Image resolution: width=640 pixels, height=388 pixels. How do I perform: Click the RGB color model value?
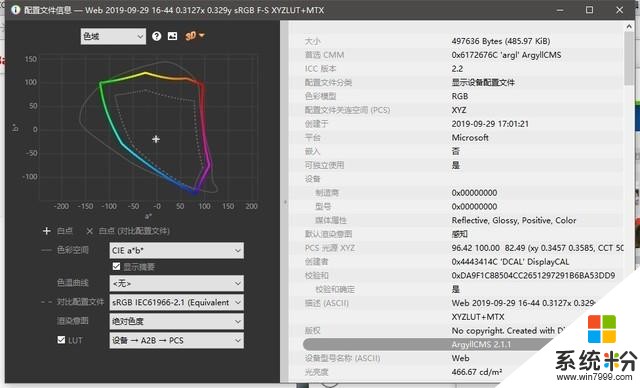(x=460, y=96)
